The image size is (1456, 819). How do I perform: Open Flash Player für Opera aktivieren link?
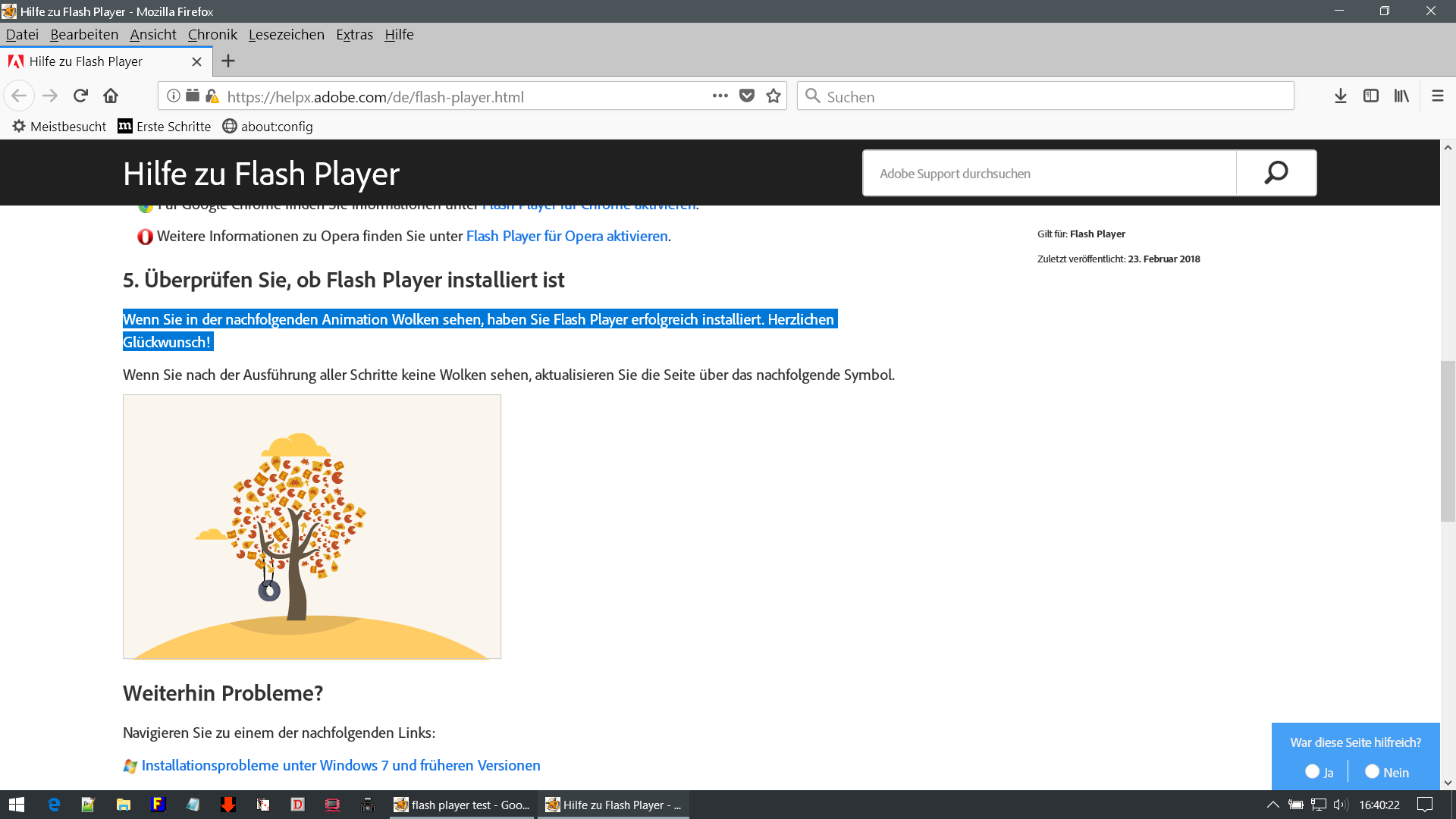point(566,236)
